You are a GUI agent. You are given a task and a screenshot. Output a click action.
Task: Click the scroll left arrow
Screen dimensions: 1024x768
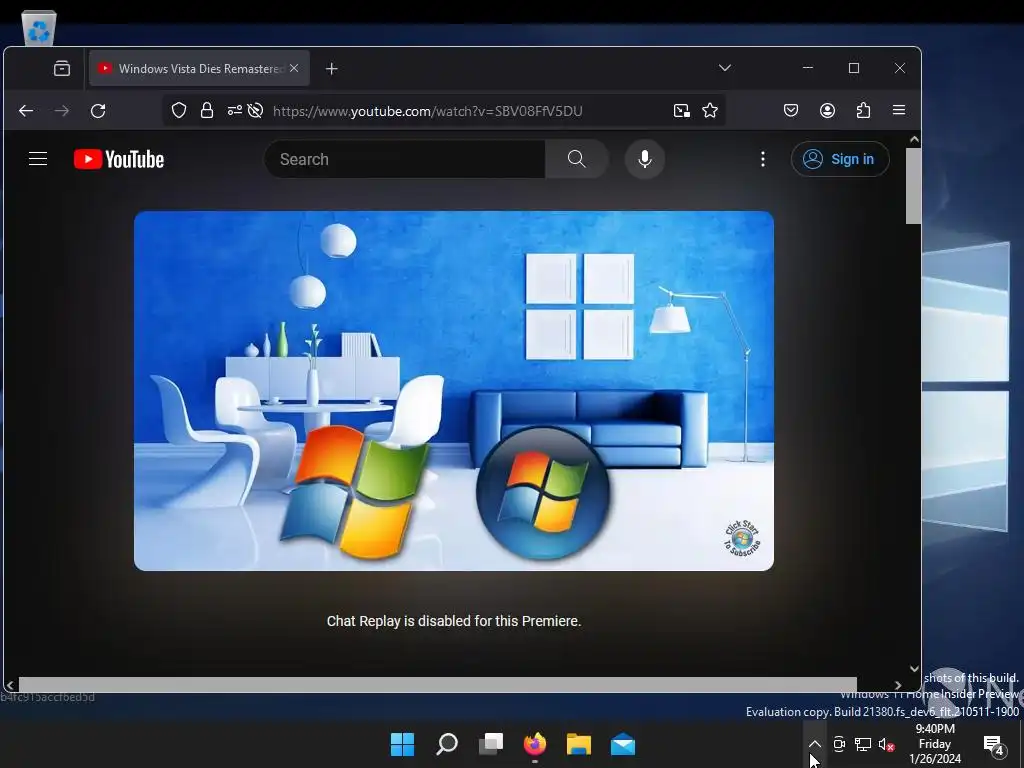click(x=10, y=685)
